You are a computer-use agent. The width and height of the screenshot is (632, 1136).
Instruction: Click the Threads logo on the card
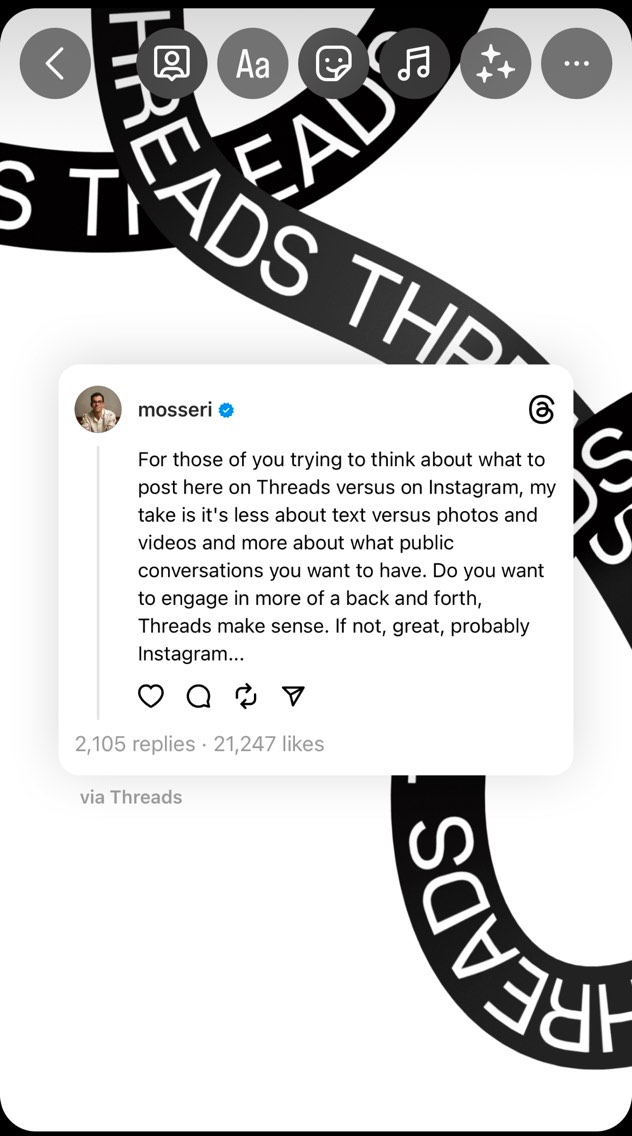[541, 410]
